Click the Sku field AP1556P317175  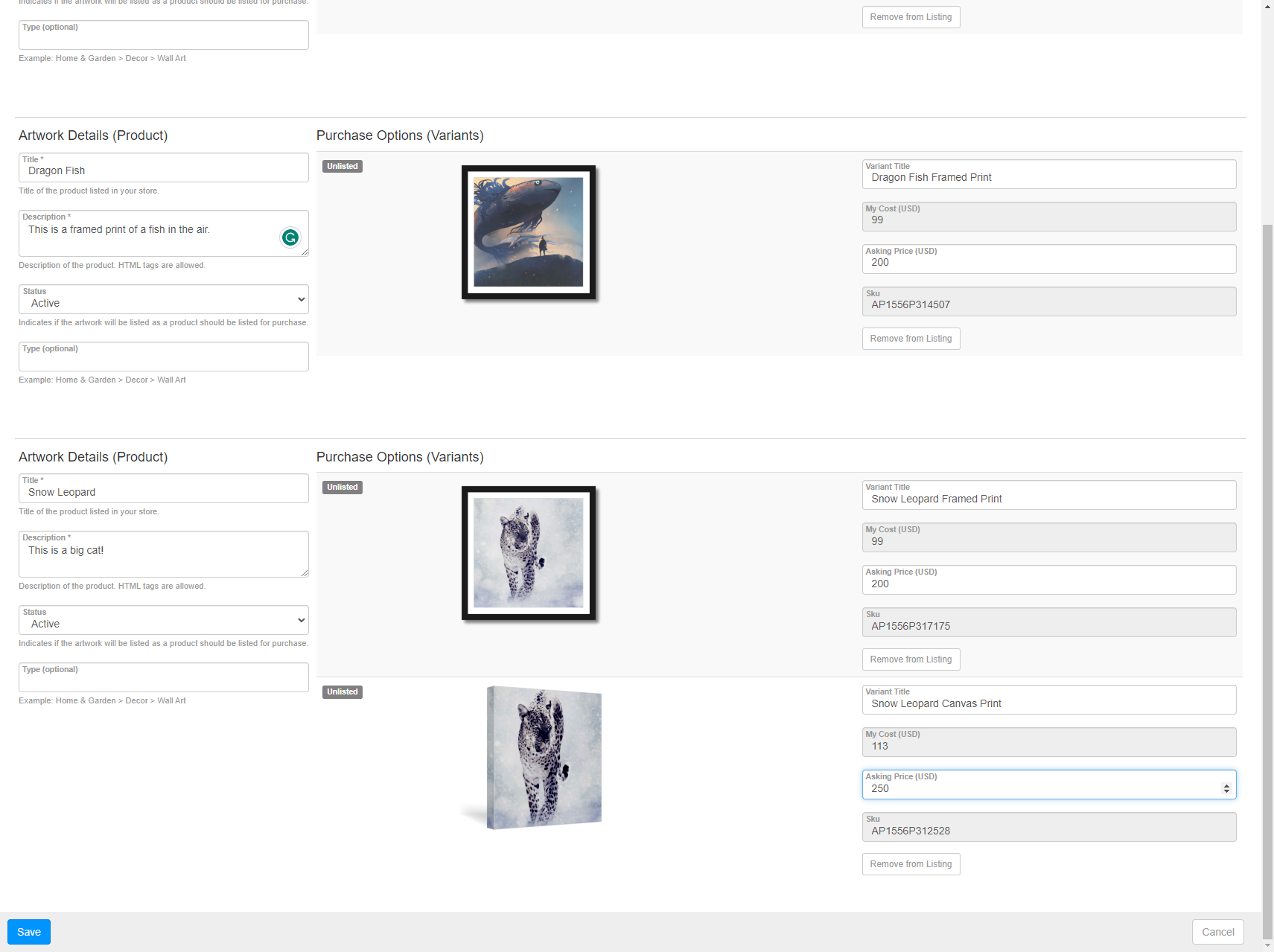click(1049, 622)
